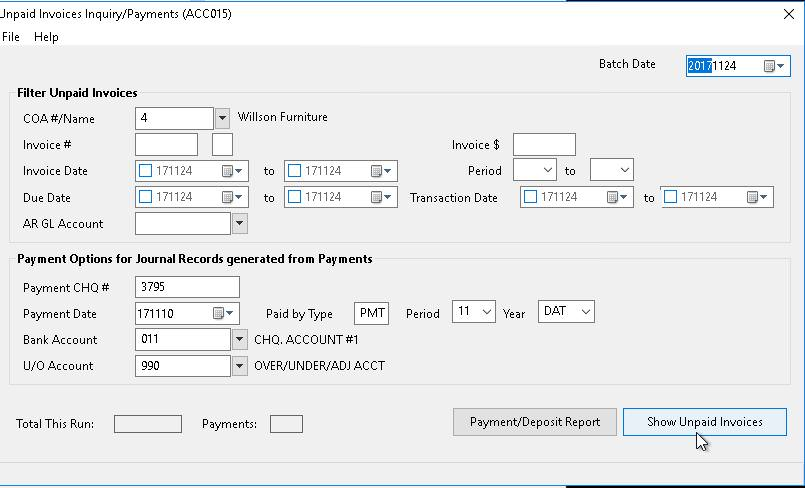This screenshot has height=488, width=805.
Task: Click the Payment/Deposit Report button
Action: tap(534, 422)
